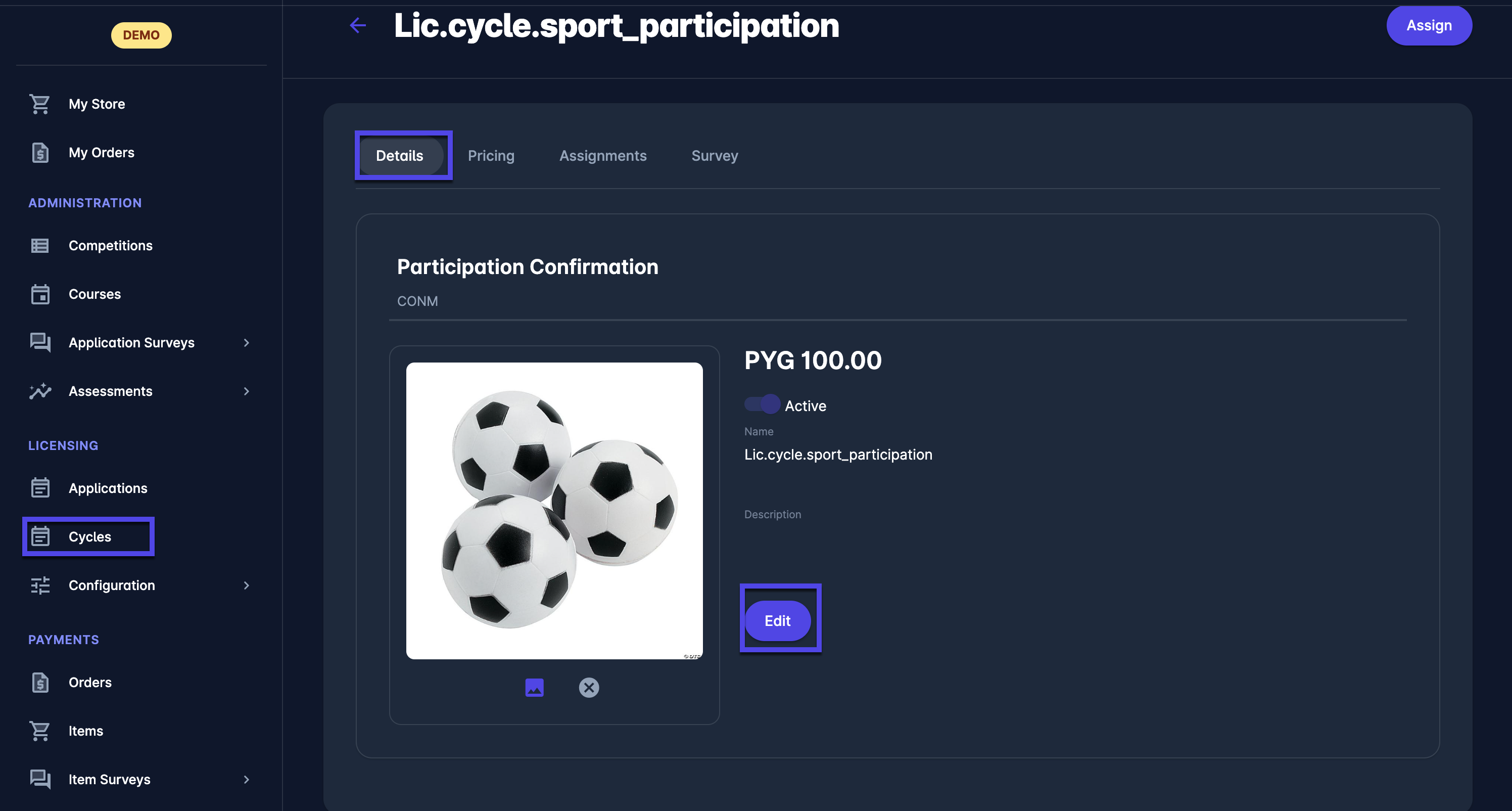Click the My Orders receipt icon
1512x811 pixels.
coord(40,153)
